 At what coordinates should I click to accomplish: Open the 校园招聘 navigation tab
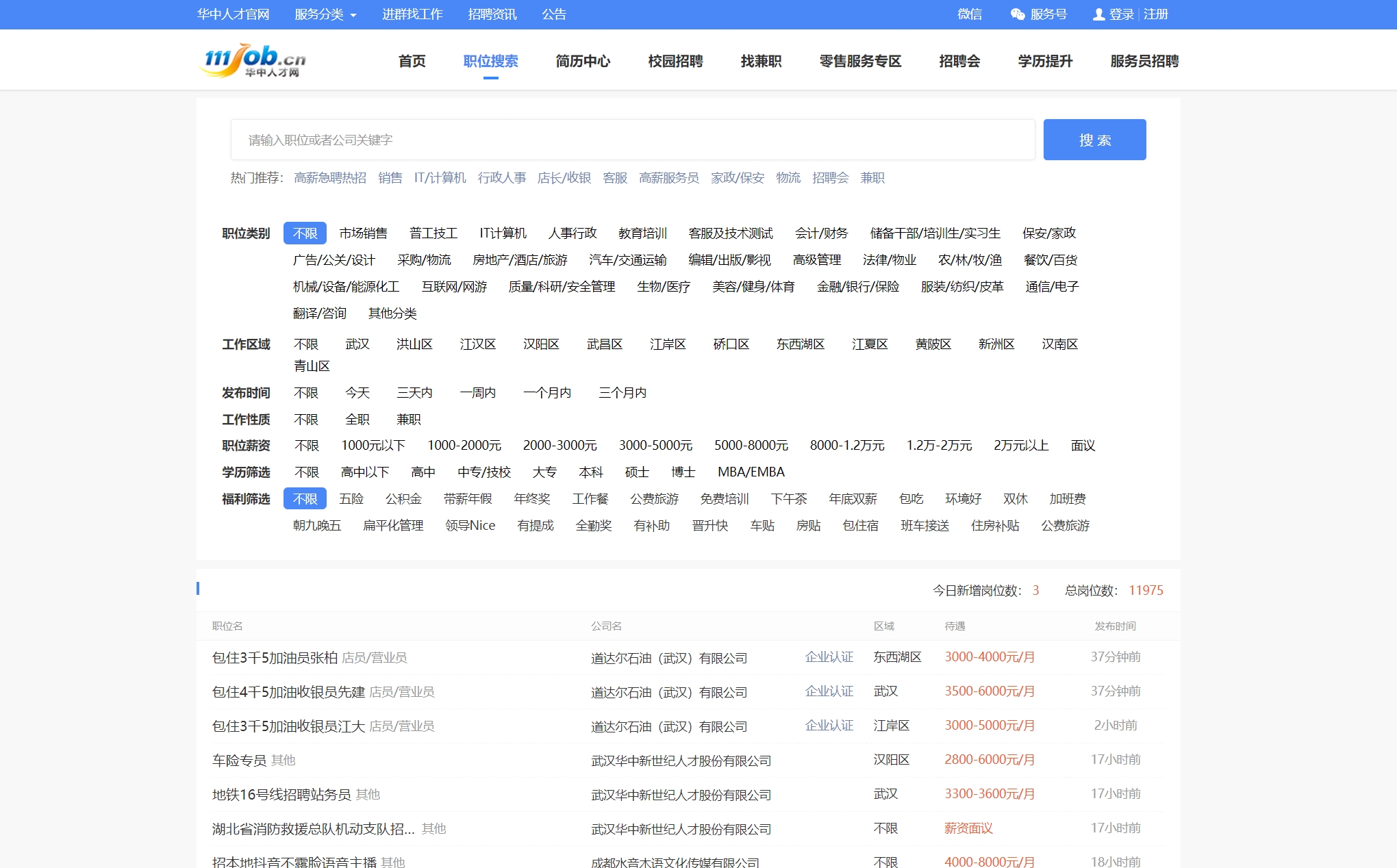[x=675, y=62]
